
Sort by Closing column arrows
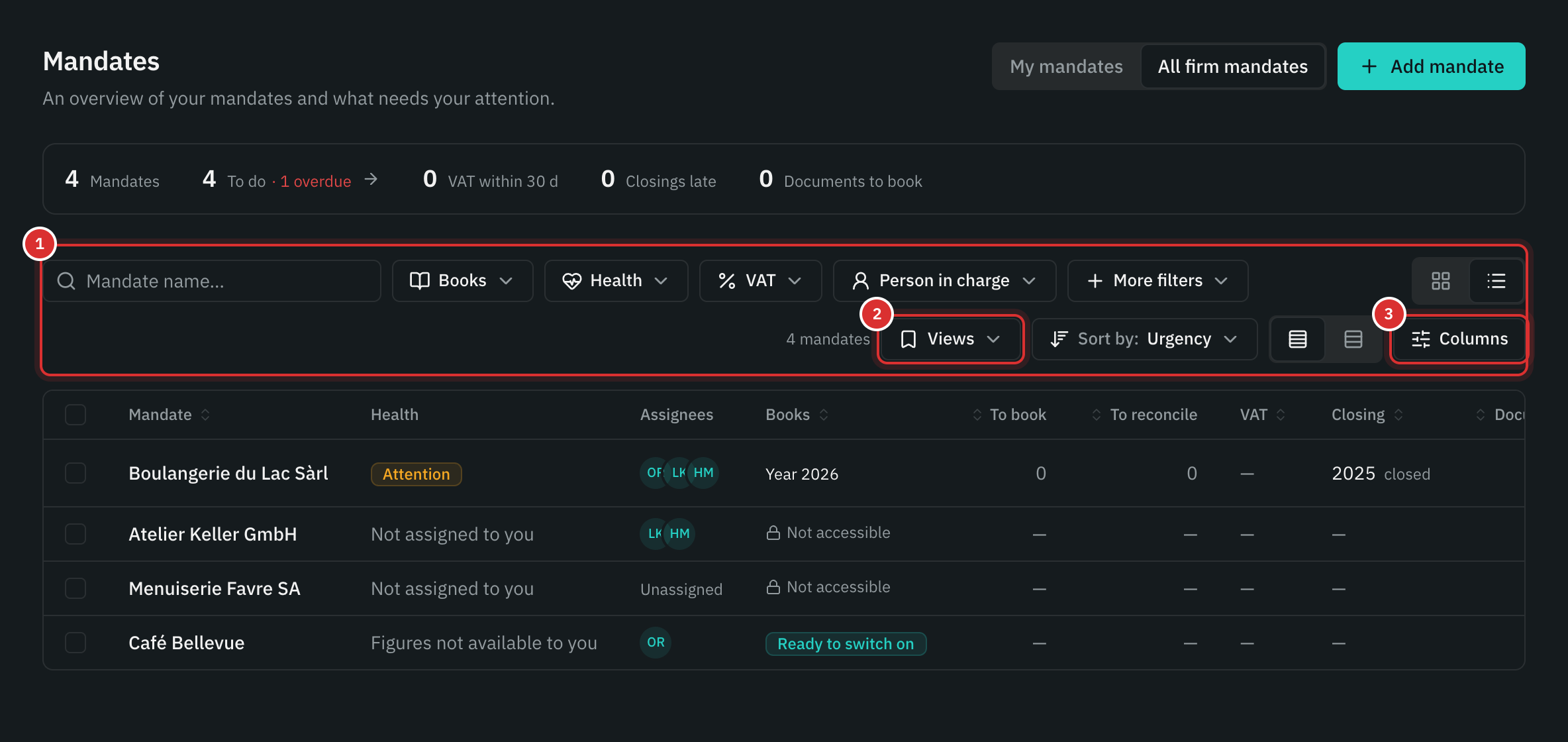click(1398, 415)
